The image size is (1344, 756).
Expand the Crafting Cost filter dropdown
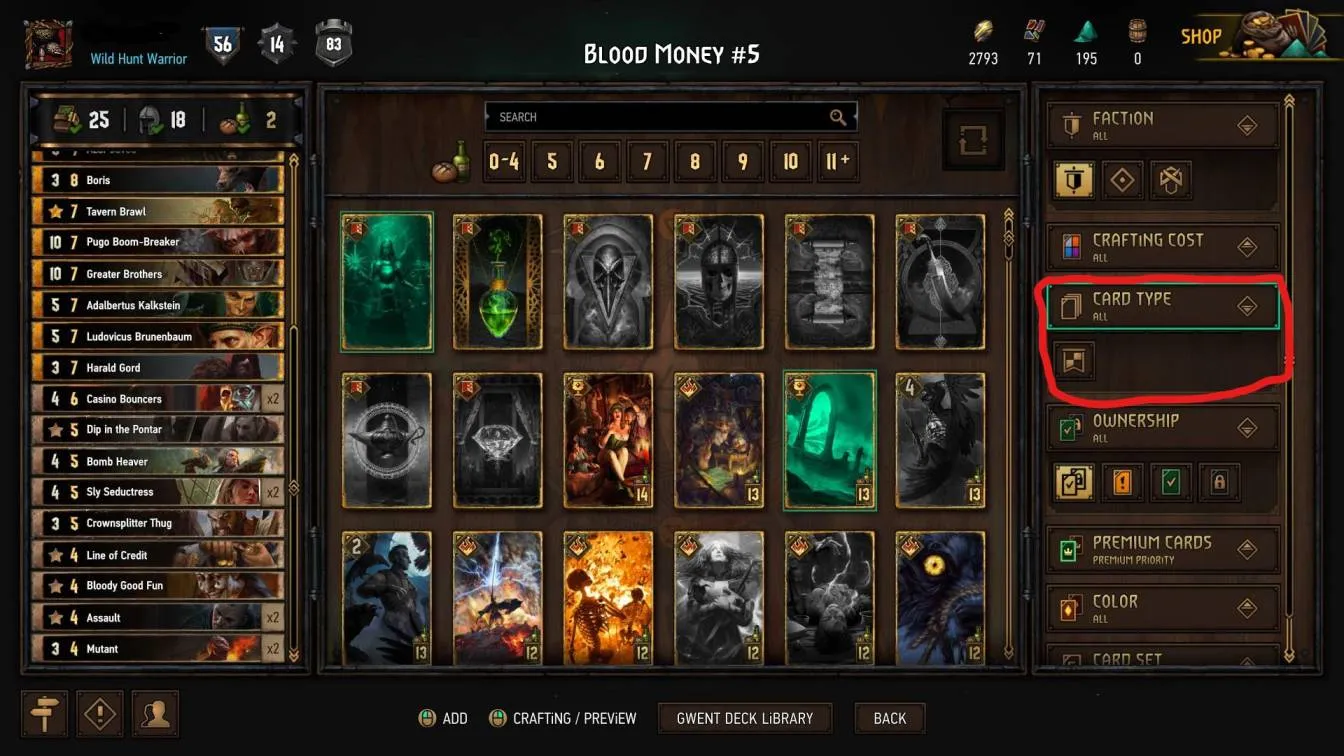coord(1163,246)
